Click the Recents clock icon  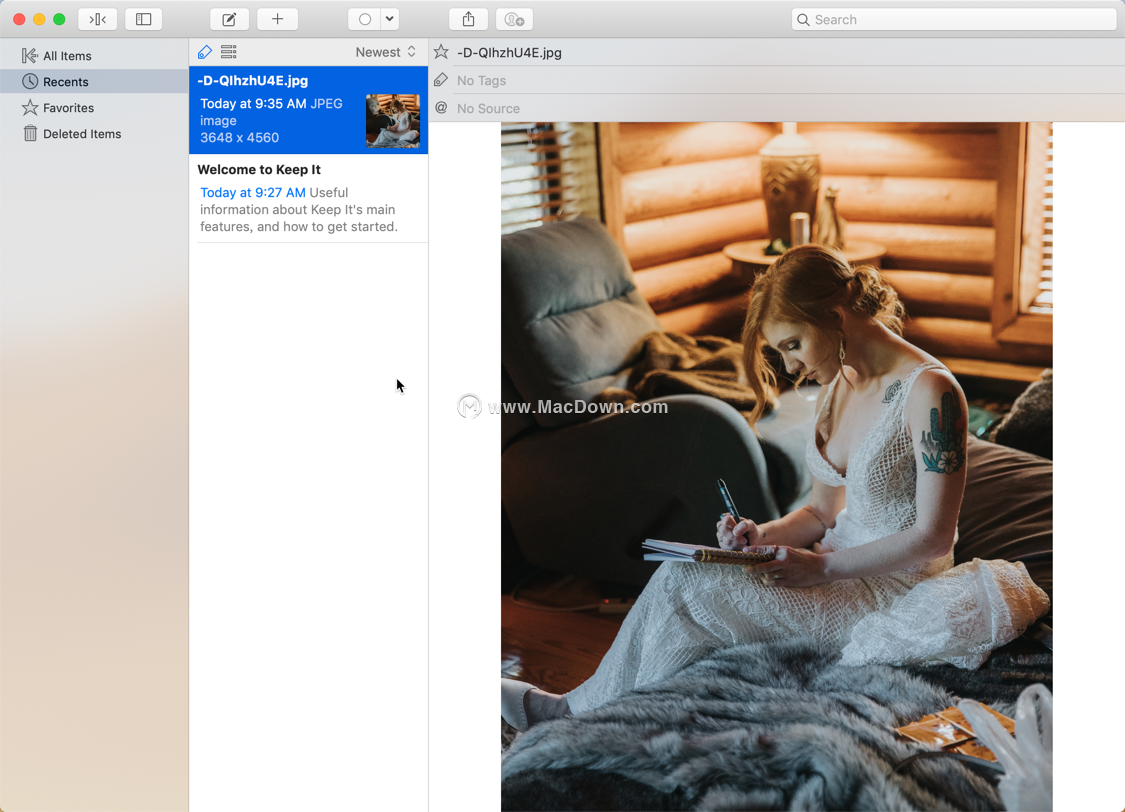point(29,81)
